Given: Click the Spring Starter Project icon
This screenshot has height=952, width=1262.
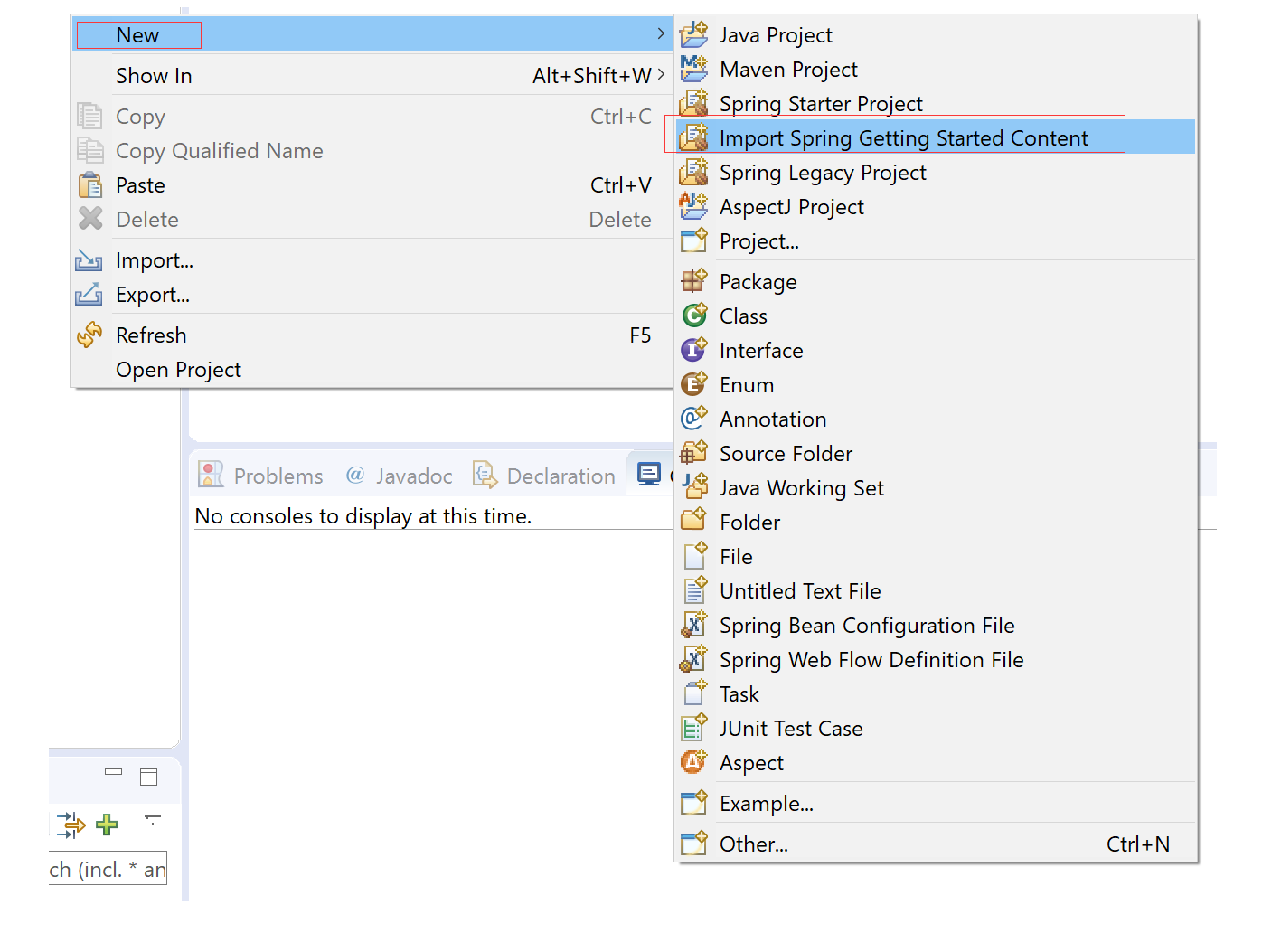Looking at the screenshot, I should 694,103.
